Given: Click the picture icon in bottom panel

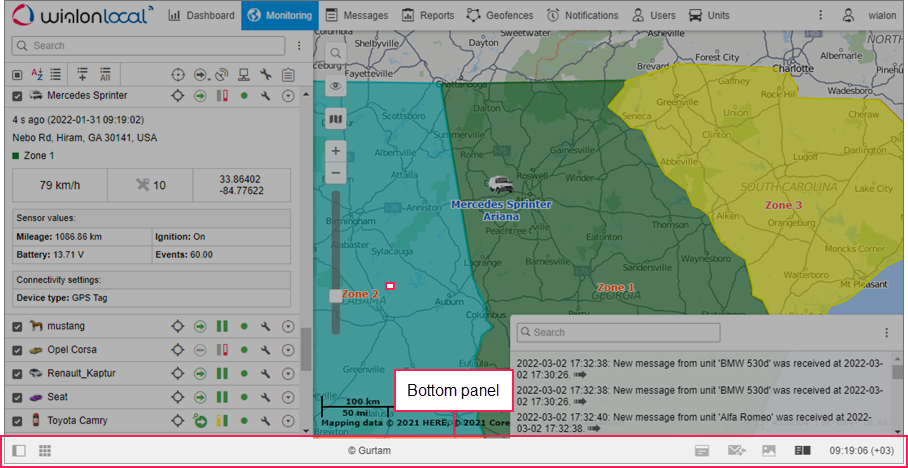Looking at the screenshot, I should (768, 451).
